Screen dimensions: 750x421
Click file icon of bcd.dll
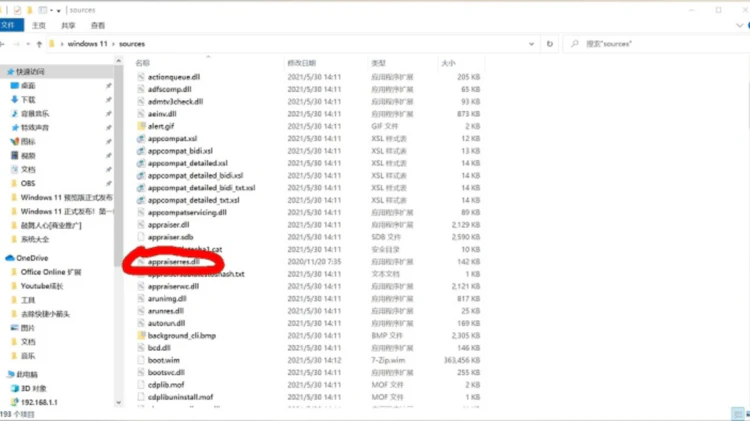141,348
